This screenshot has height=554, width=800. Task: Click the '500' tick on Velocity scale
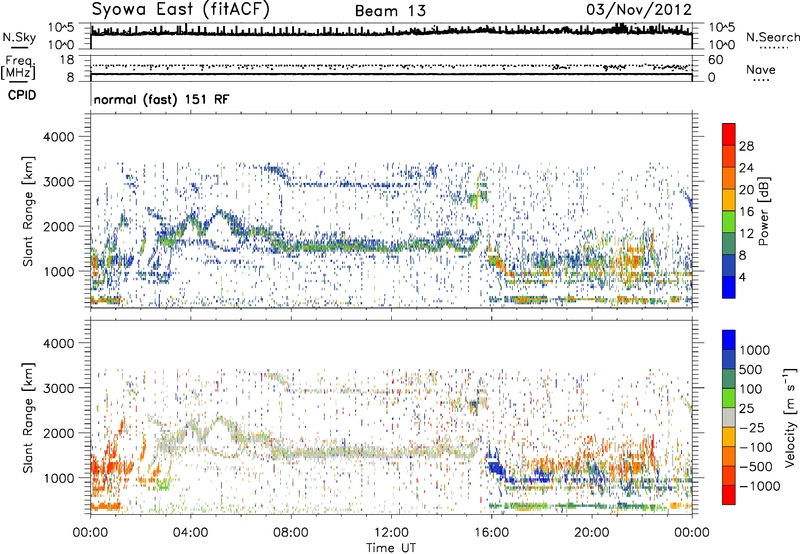[751, 370]
